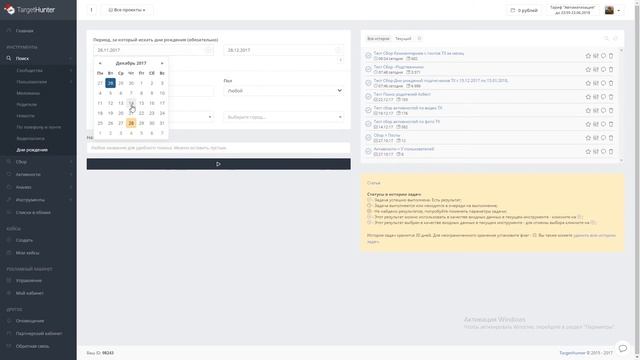
Task: Delete the 'Дни рождений подписчиков' history task
Action: point(611,83)
